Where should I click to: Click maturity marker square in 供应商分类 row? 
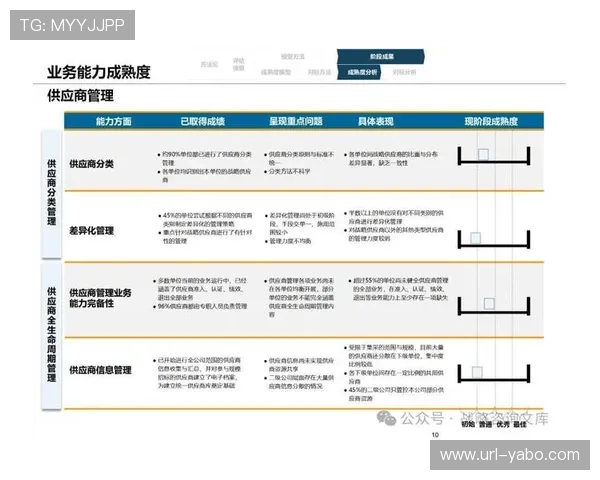483,155
